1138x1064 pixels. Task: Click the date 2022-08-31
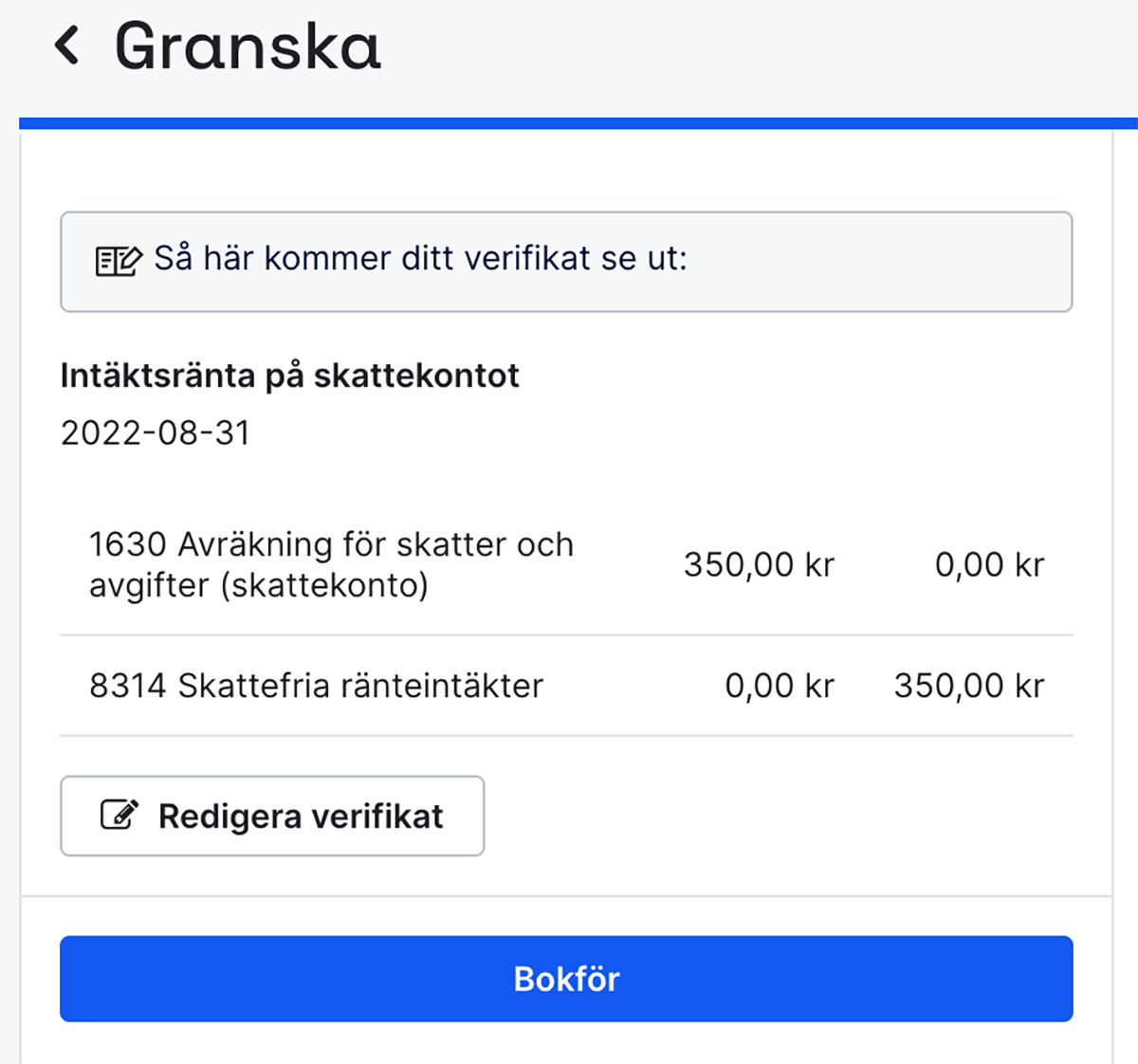(x=156, y=432)
